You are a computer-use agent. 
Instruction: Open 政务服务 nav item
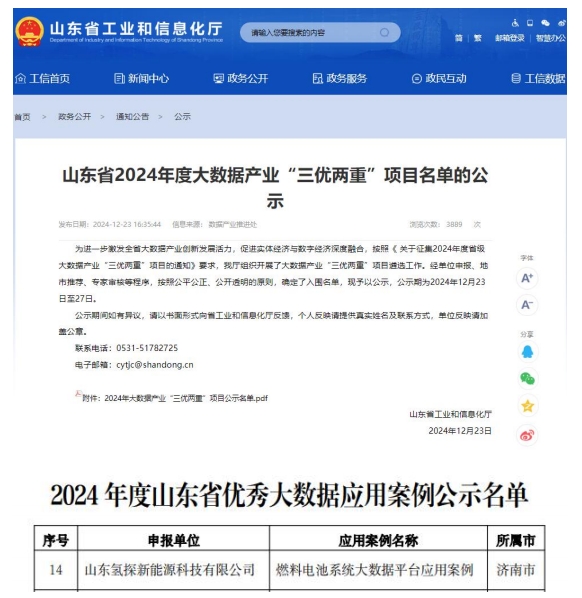(x=340, y=79)
